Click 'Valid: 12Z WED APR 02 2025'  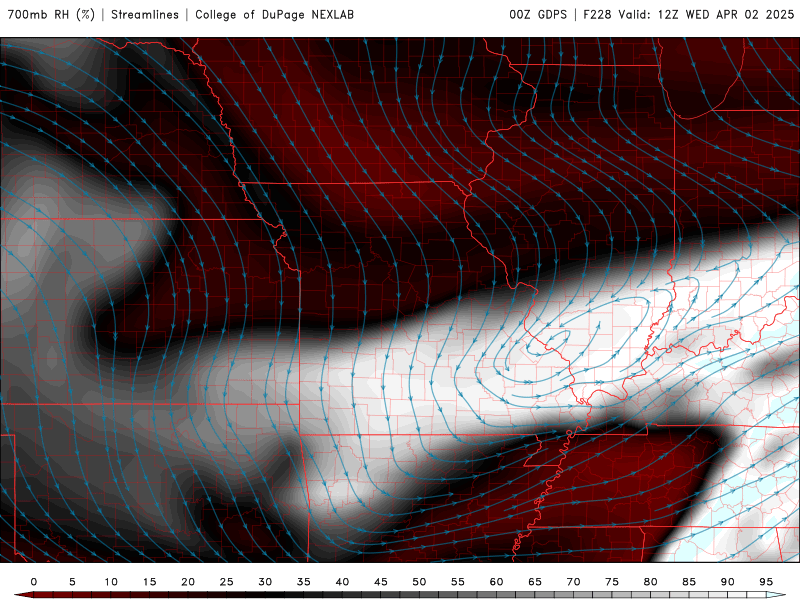coord(706,15)
